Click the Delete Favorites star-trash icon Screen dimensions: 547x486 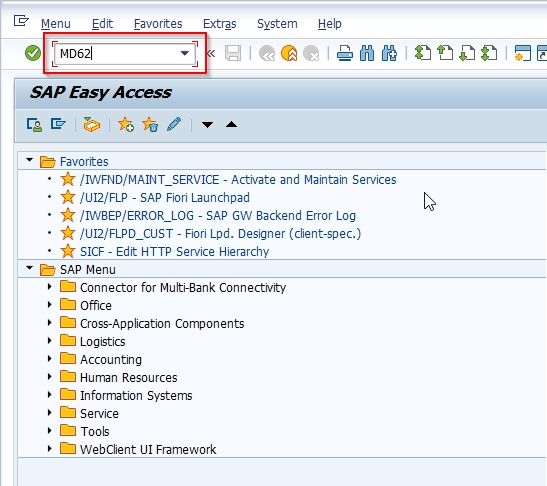click(150, 125)
